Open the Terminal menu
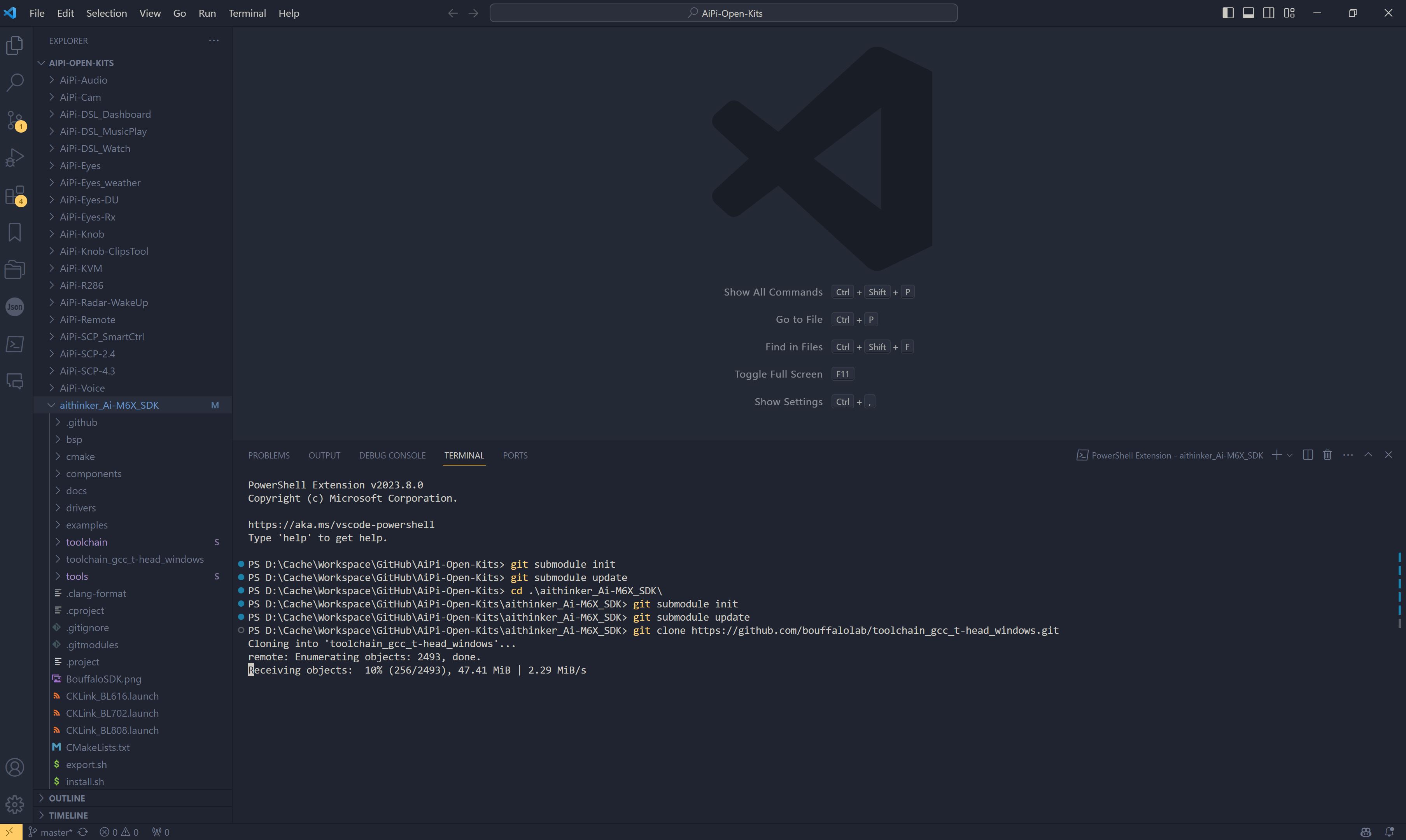The width and height of the screenshot is (1406, 840). pyautogui.click(x=247, y=13)
